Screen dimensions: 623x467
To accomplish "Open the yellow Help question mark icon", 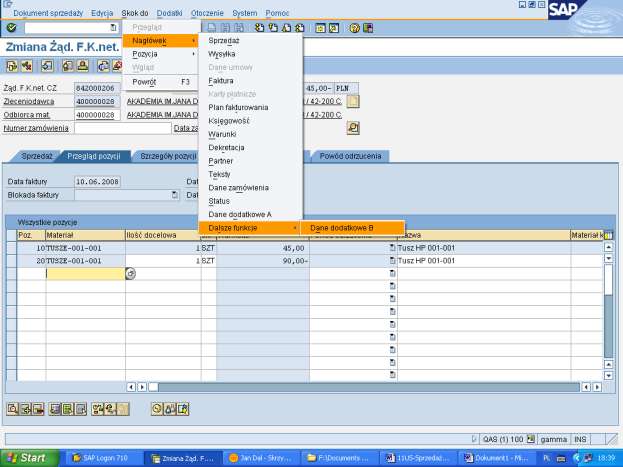I will click(354, 28).
